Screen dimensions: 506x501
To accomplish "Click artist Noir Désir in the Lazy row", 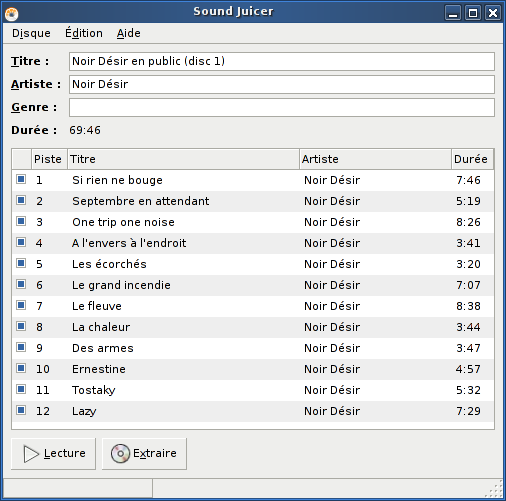I will pyautogui.click(x=332, y=411).
